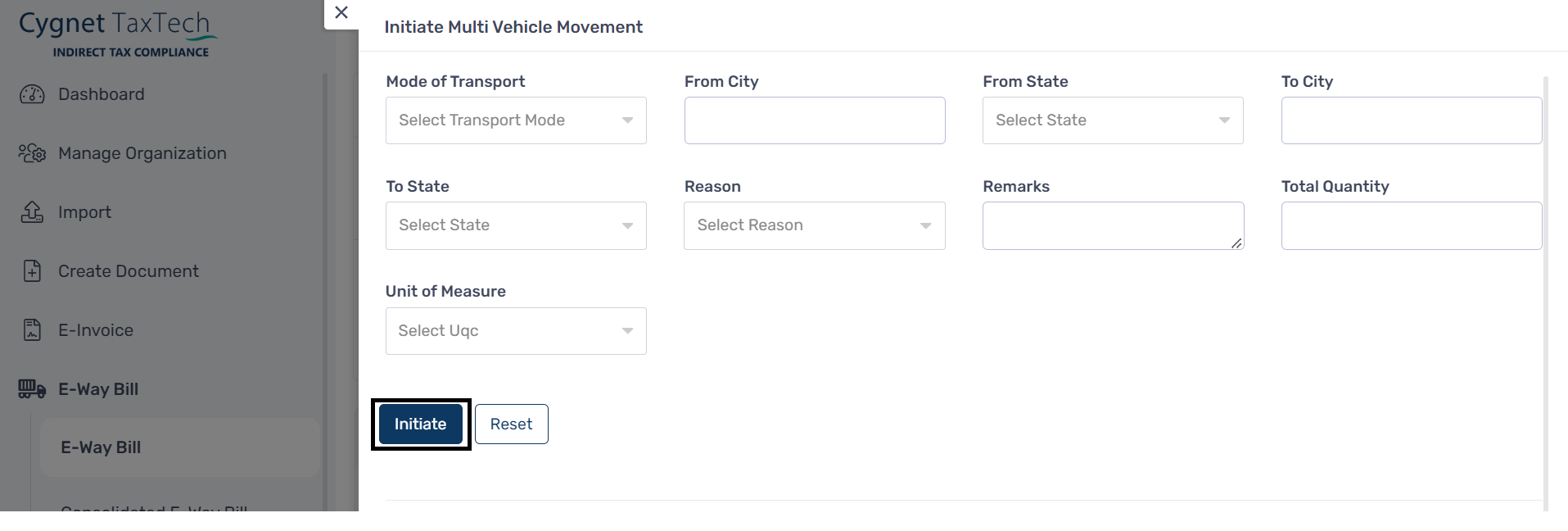
Task: Click inside the Remarks text area
Action: click(1113, 225)
